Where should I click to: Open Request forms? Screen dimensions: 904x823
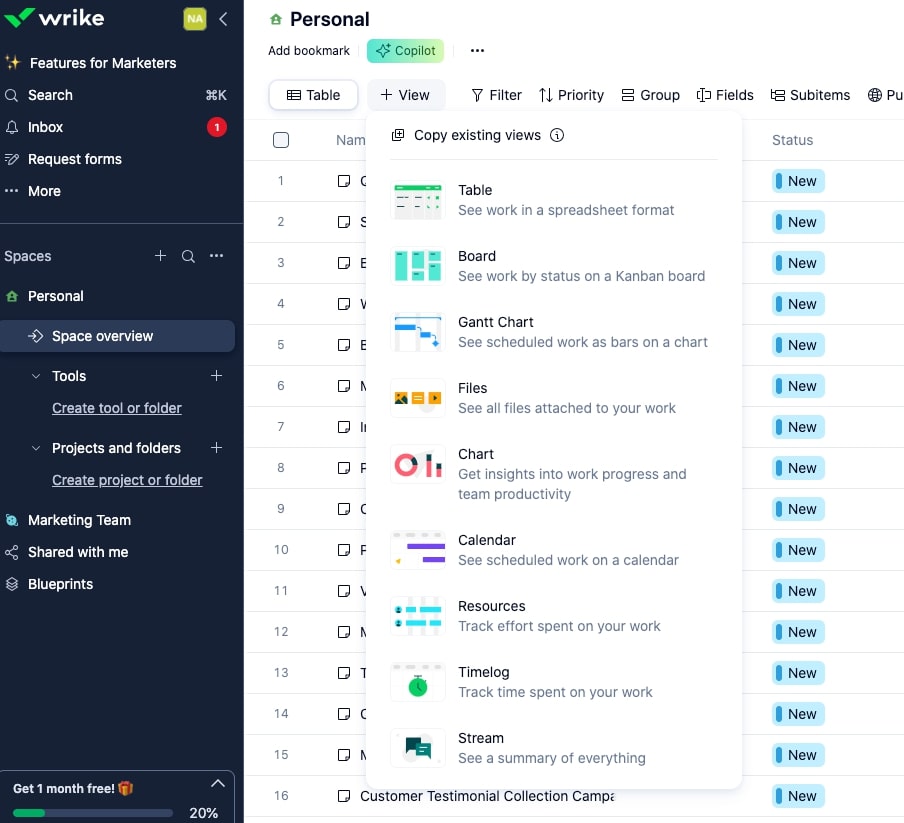click(72, 159)
